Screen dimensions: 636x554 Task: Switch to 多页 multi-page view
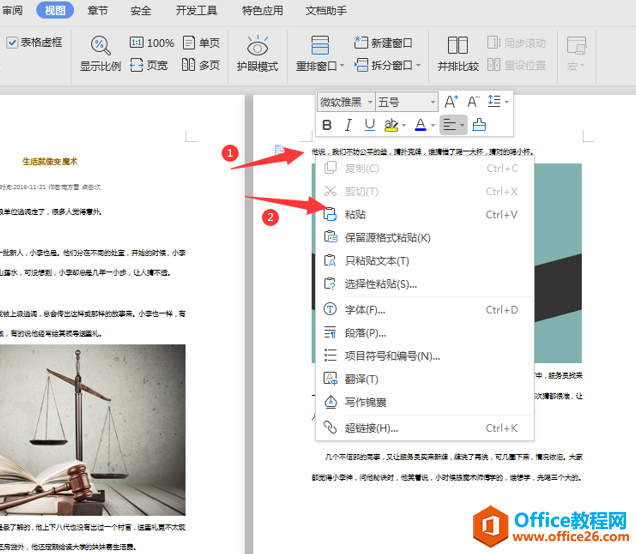[x=201, y=64]
